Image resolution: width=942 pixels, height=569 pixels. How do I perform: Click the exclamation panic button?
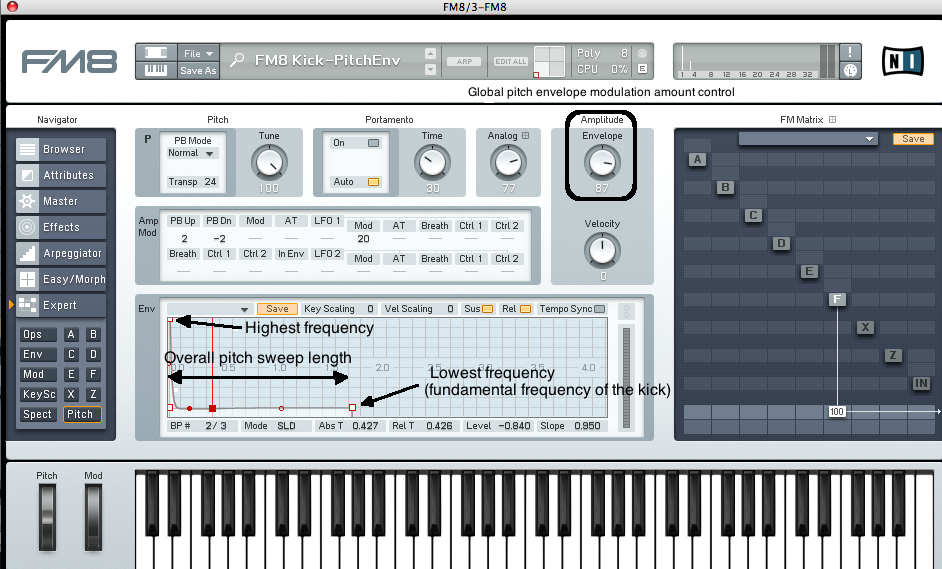point(849,52)
